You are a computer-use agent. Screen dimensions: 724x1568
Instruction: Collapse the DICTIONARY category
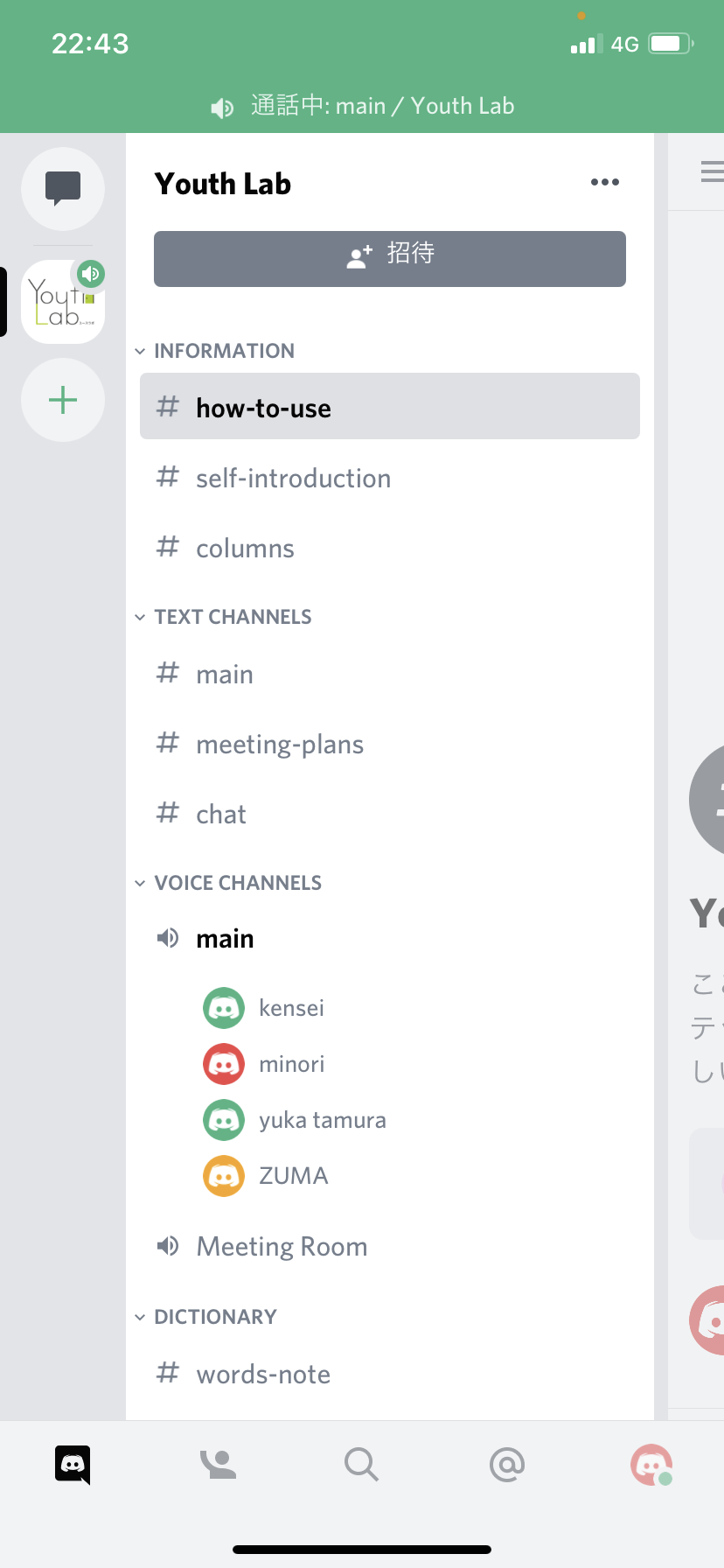point(206,1317)
